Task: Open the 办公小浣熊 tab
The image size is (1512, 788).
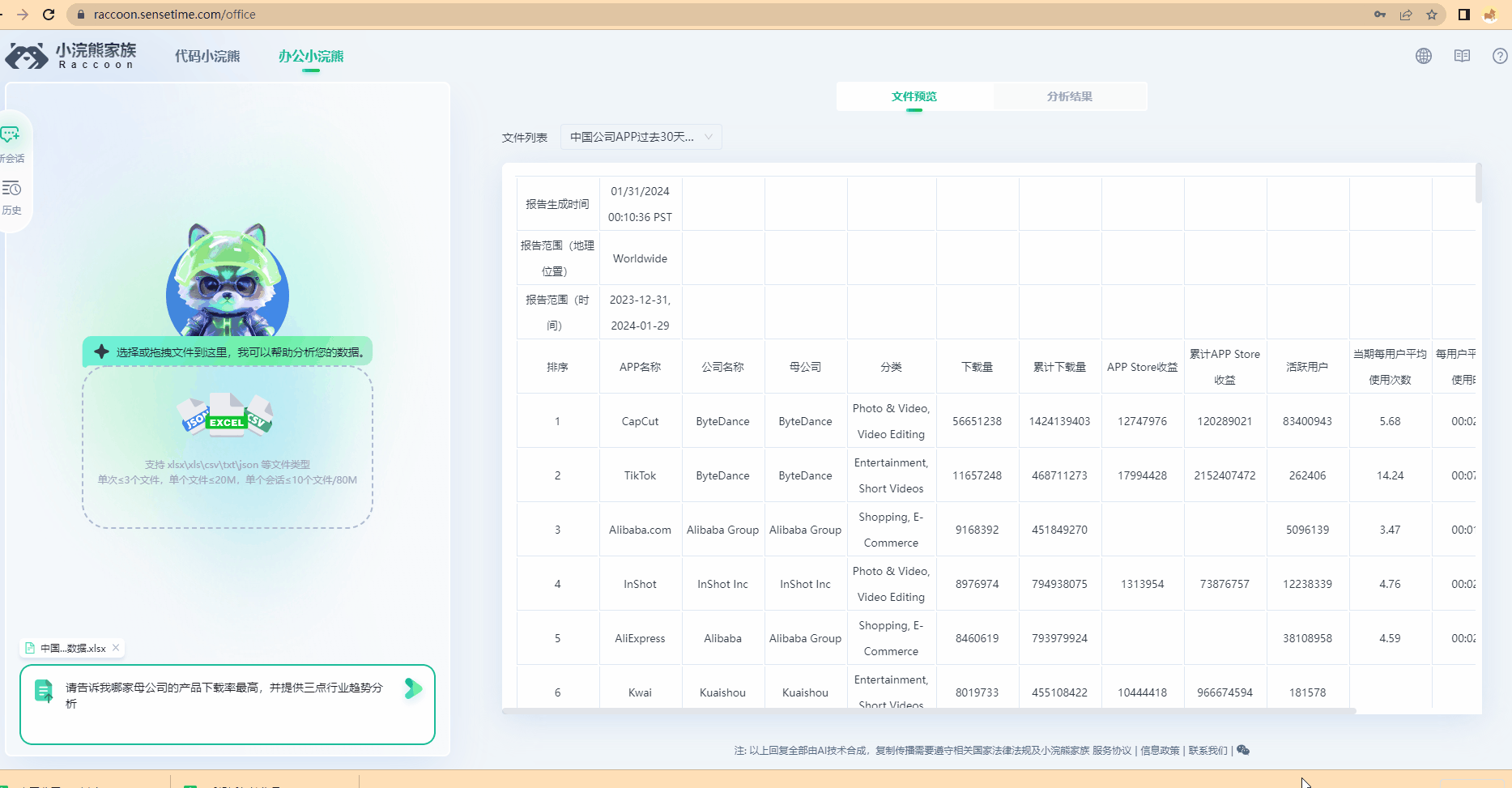Action: pos(311,56)
